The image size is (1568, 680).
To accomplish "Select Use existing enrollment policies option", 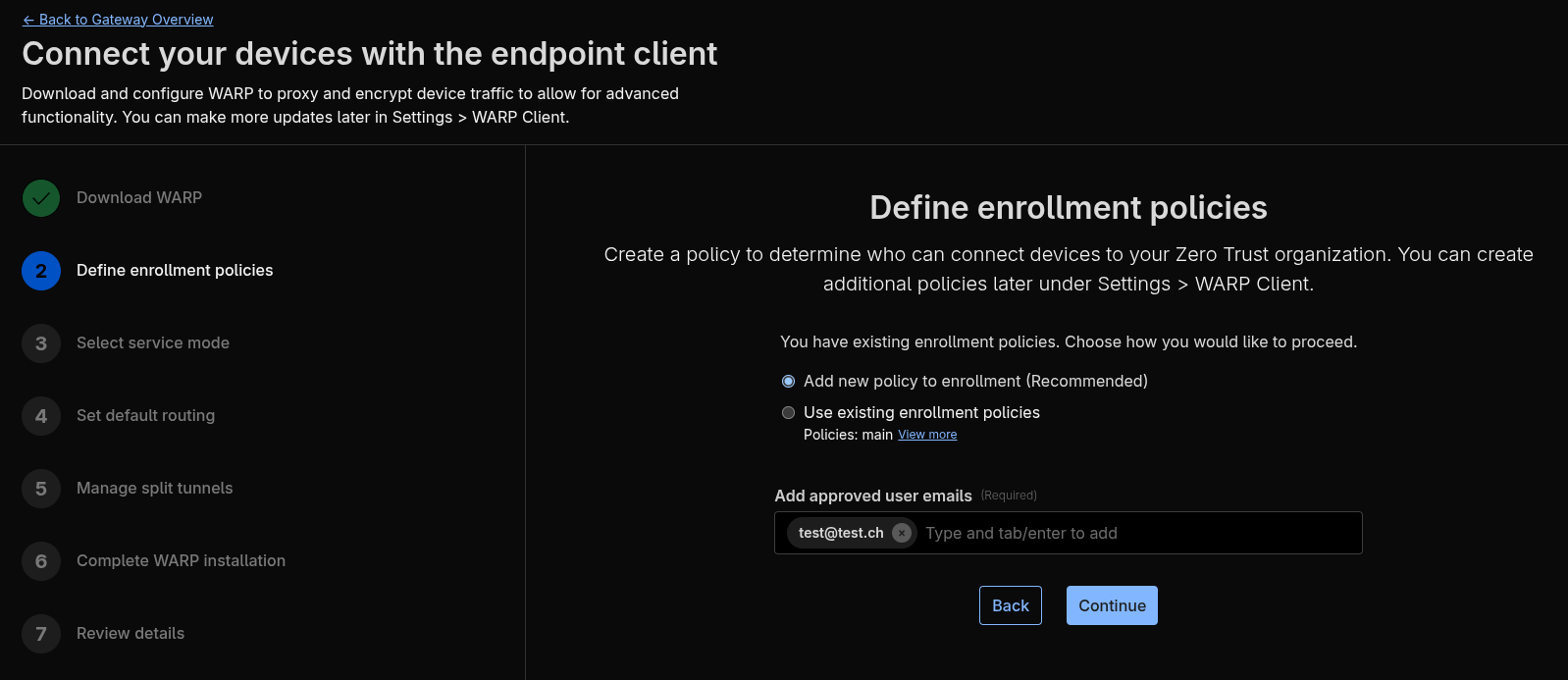I will 788,412.
